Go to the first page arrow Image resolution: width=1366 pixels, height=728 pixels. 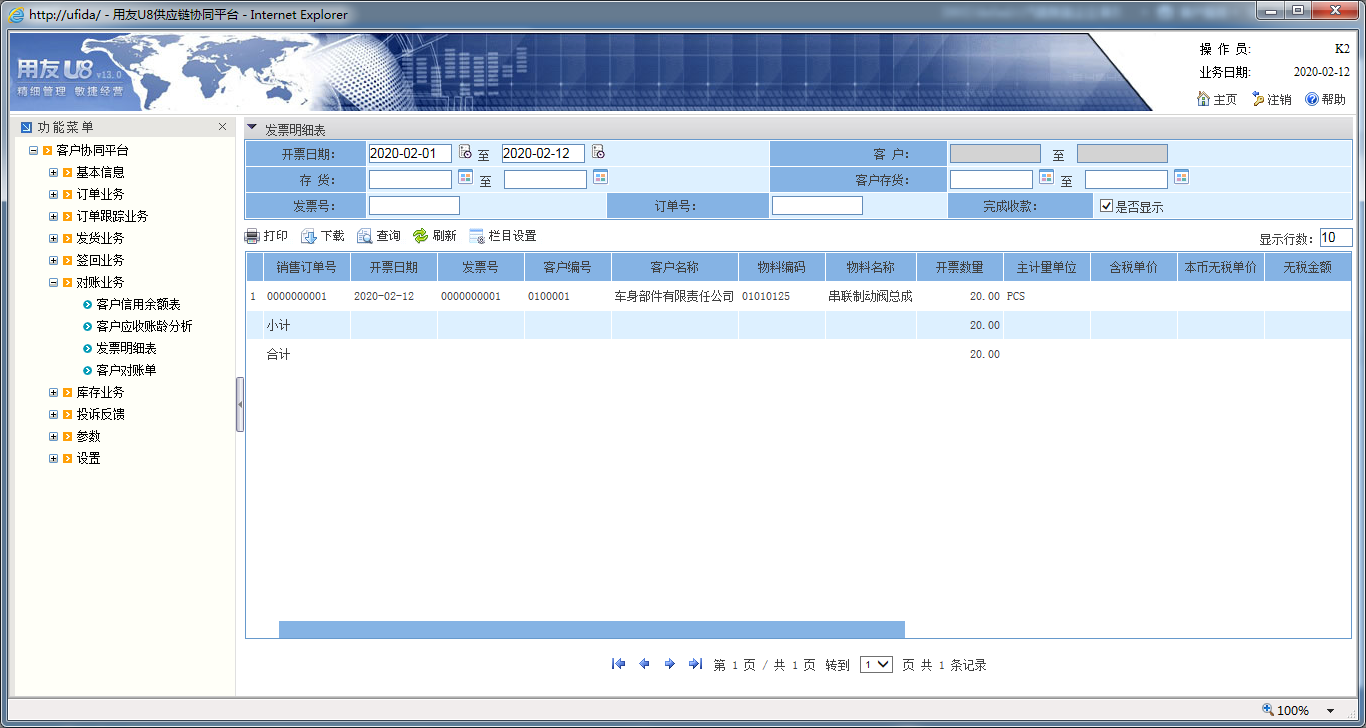[x=618, y=664]
